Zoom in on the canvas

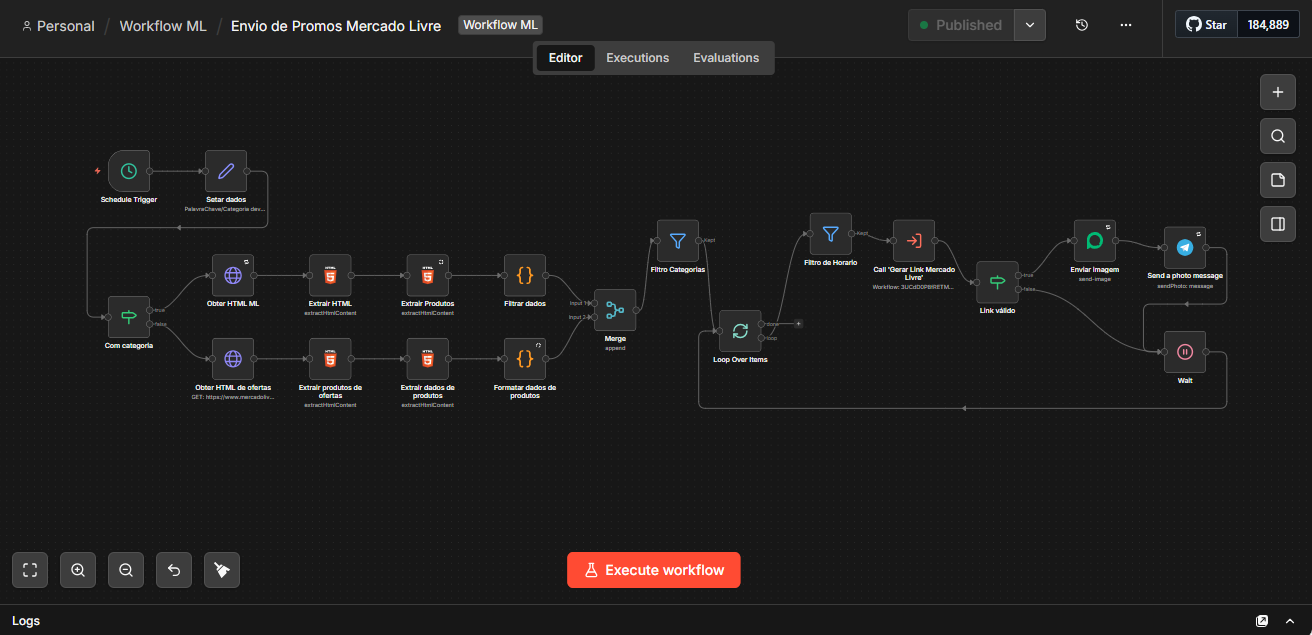pos(78,570)
